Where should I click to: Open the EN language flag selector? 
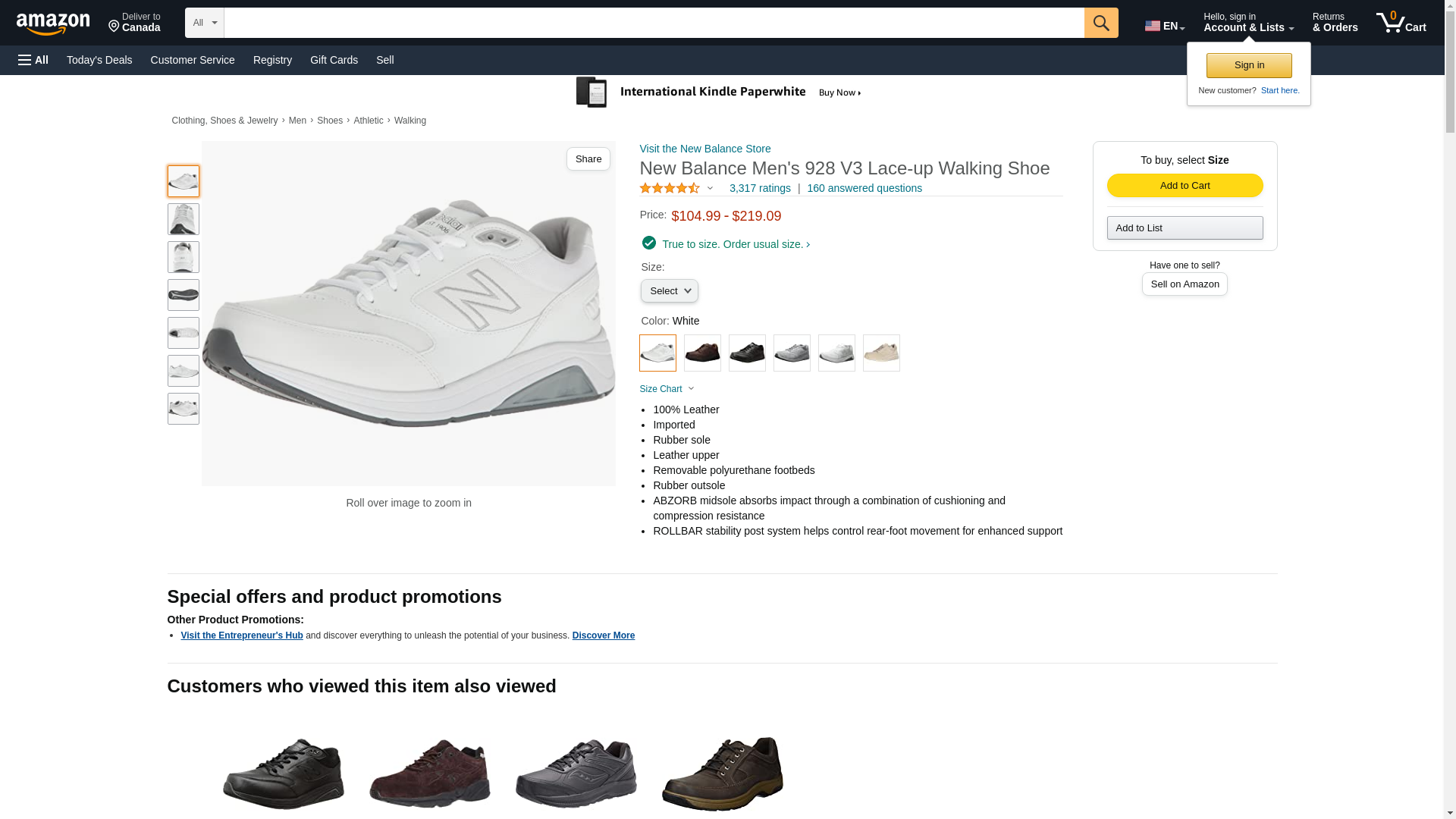[1164, 26]
